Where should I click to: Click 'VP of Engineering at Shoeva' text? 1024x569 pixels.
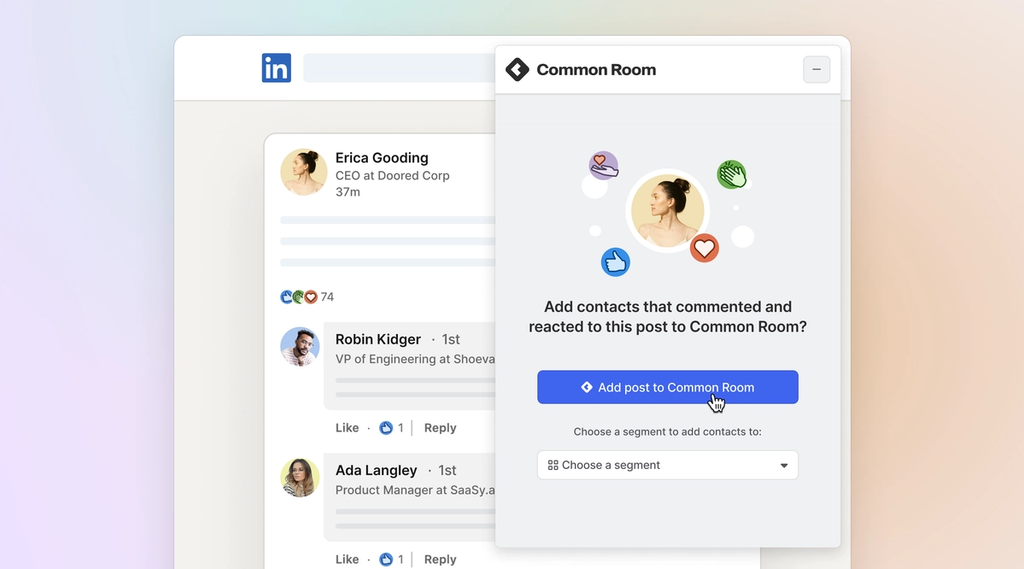tap(415, 359)
